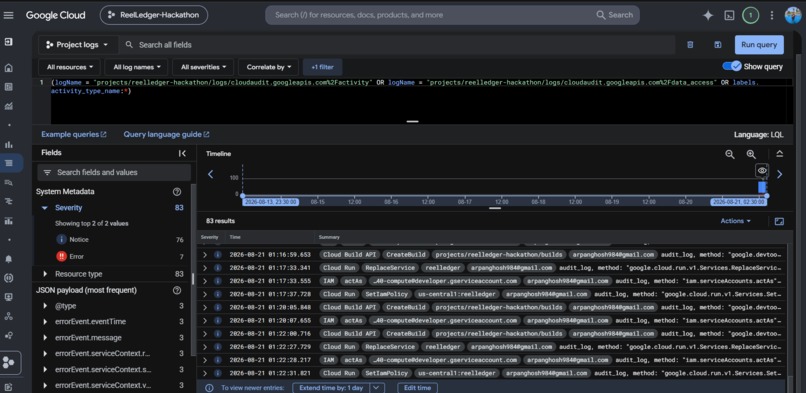The width and height of the screenshot is (806, 393).
Task: Expand the Resource type field
Action: (45, 274)
